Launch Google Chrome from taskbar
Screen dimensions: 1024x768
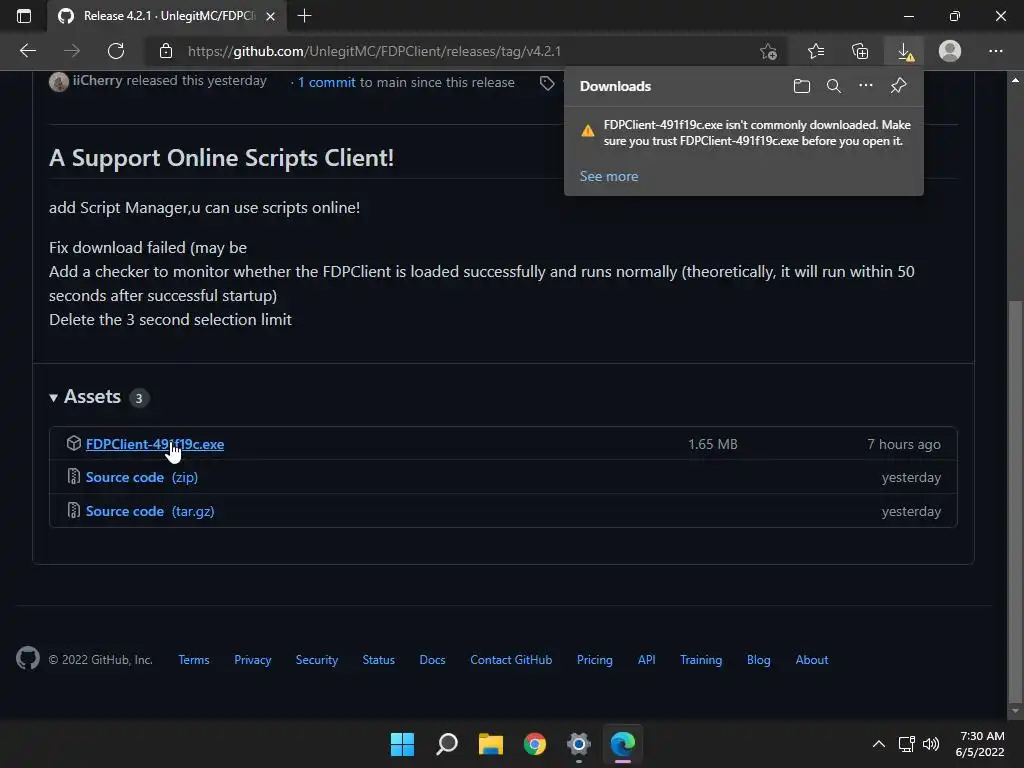click(x=535, y=744)
